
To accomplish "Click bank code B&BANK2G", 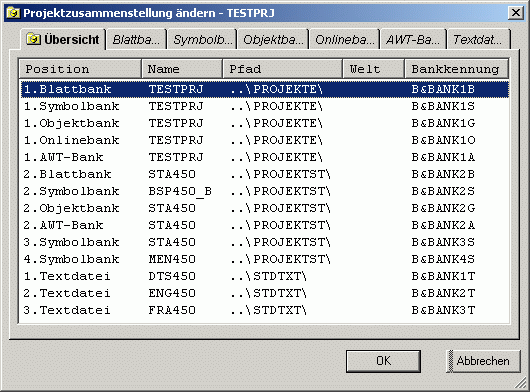I will coord(443,208).
